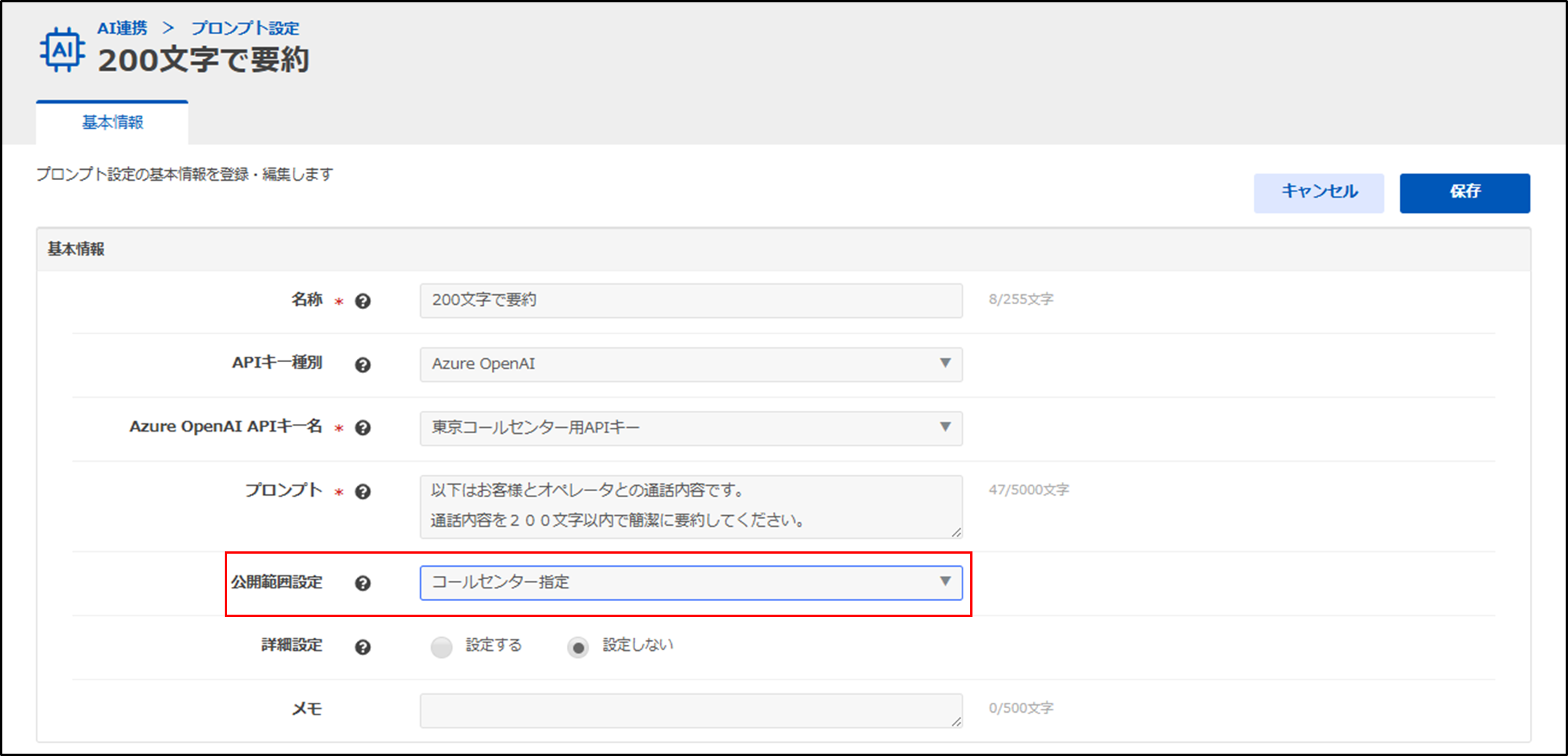1568x756 pixels.
Task: Click help icon next to 名称
Action: point(362,301)
